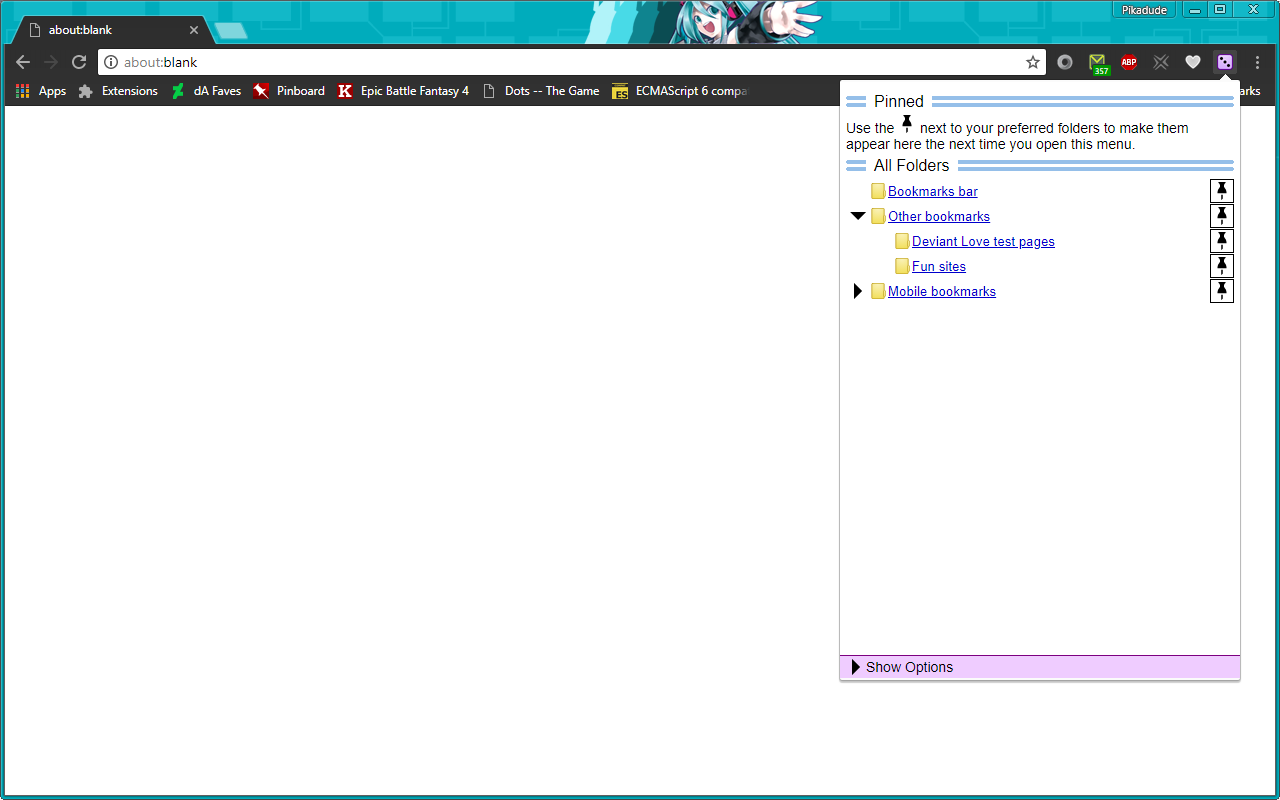Open the Pinboard bookmark
The image size is (1280, 800).
point(289,91)
